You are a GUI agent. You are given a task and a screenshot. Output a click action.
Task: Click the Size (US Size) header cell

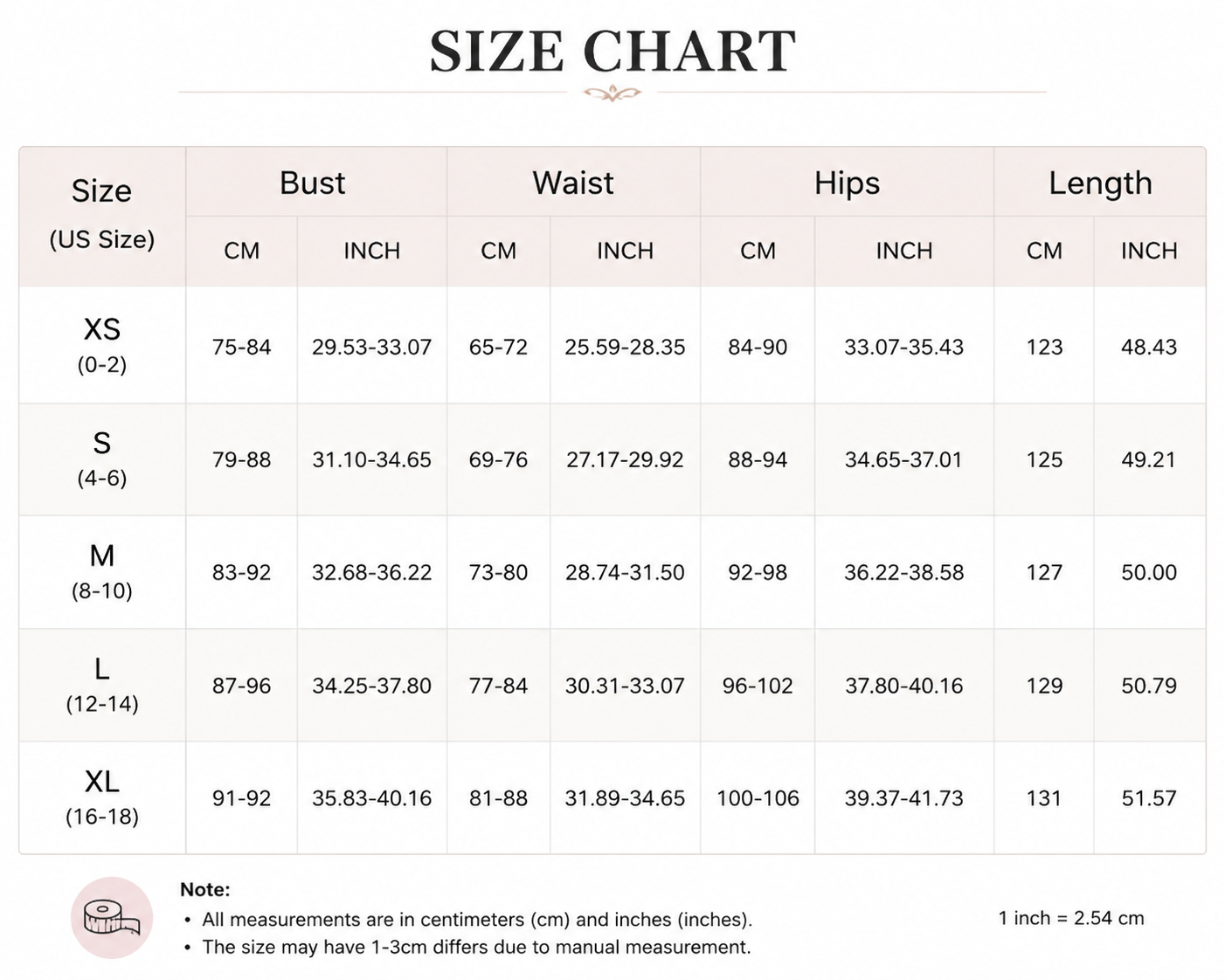pos(102,216)
